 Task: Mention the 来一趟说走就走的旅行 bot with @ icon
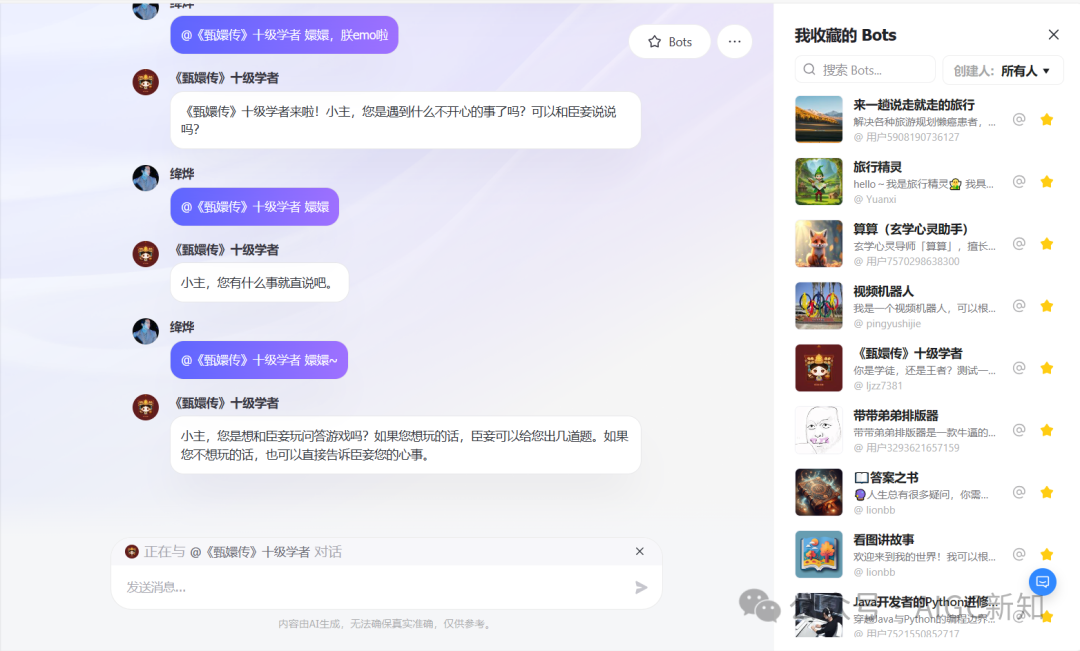[x=1019, y=120]
